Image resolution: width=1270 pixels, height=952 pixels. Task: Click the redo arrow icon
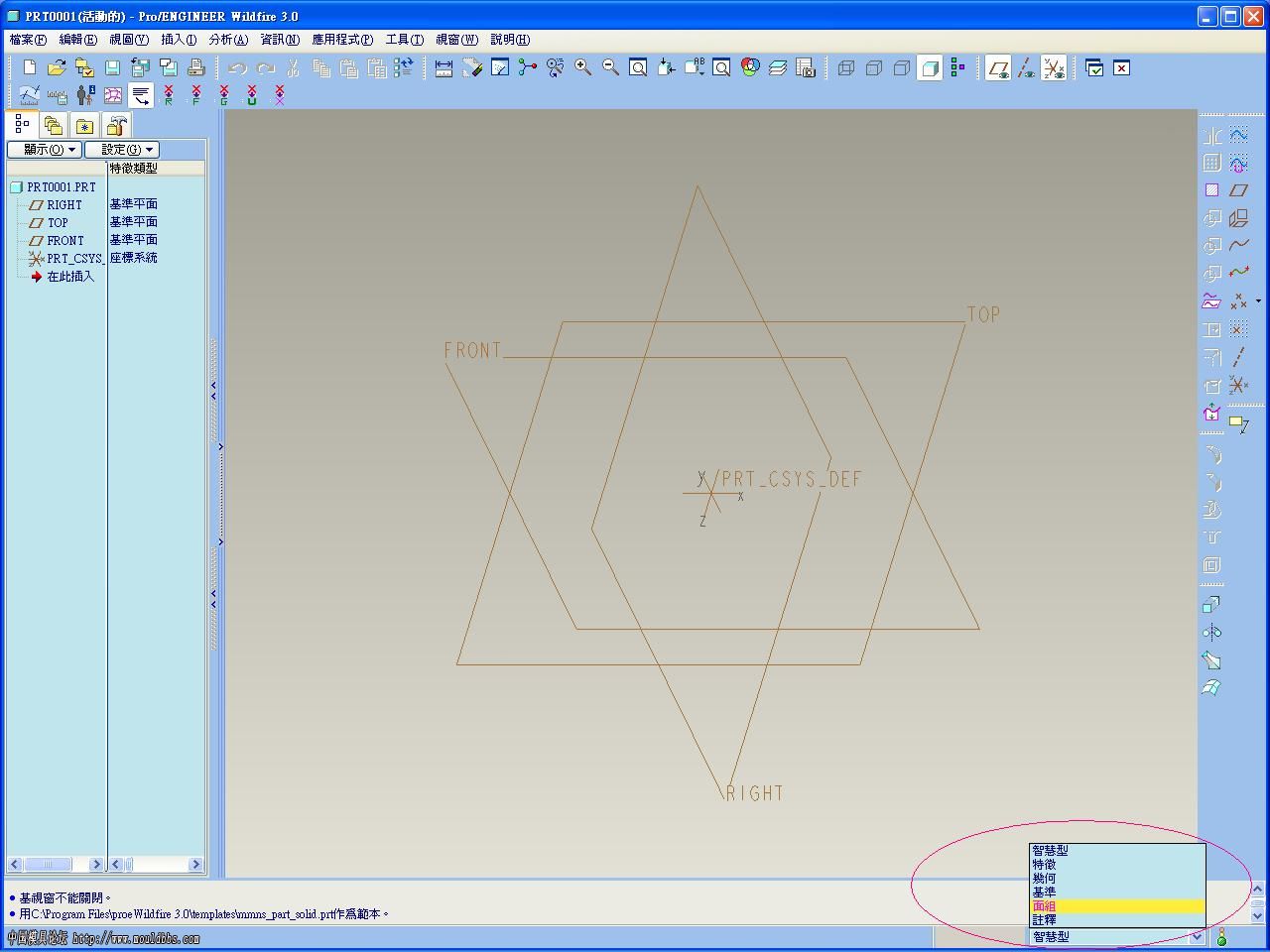pyautogui.click(x=265, y=67)
